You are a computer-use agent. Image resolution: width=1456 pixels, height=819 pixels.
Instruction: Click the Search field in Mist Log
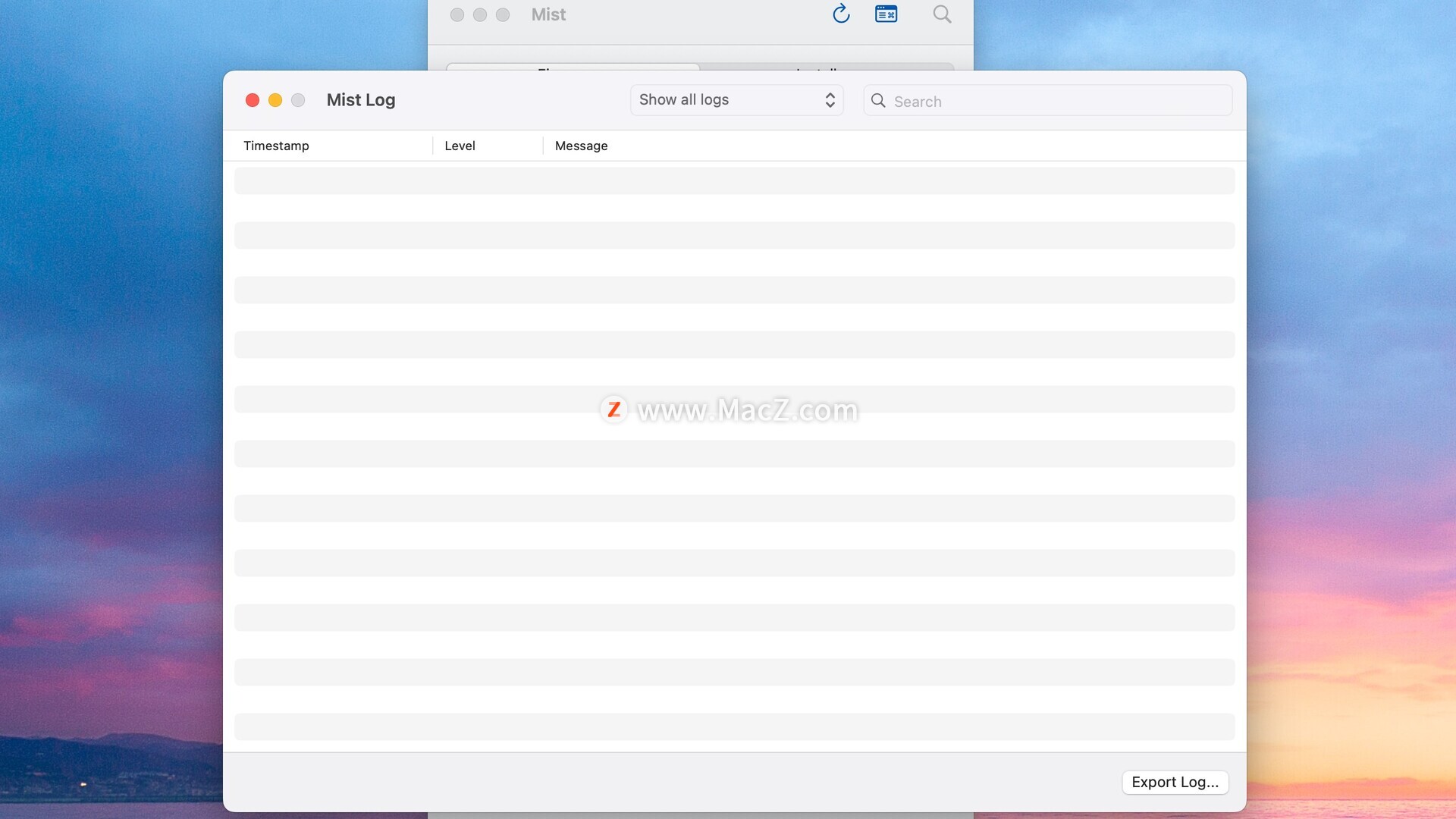(1047, 100)
